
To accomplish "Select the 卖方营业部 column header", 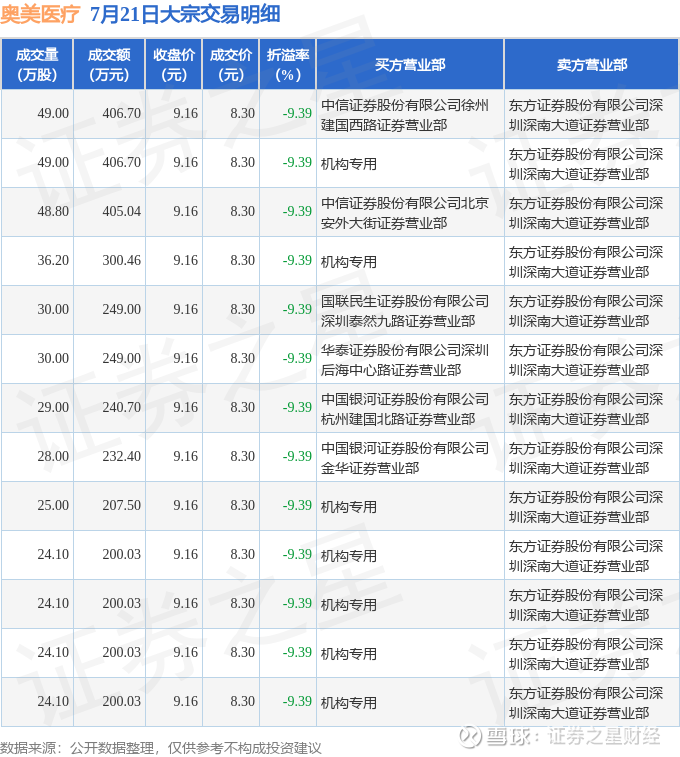I will pos(592,65).
